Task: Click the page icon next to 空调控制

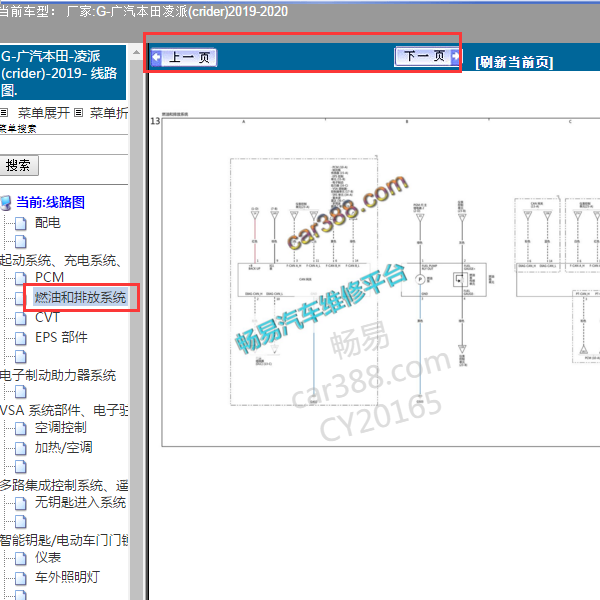Action: pyautogui.click(x=21, y=429)
